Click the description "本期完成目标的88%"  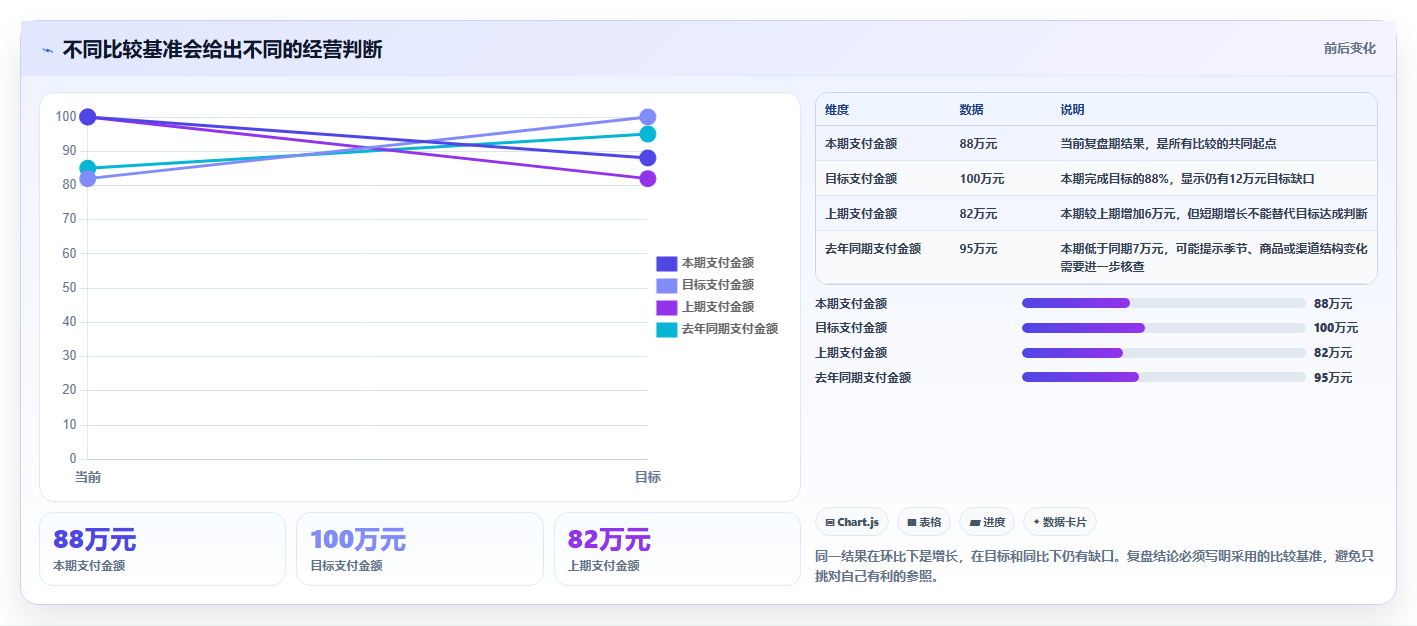pyautogui.click(x=1116, y=179)
